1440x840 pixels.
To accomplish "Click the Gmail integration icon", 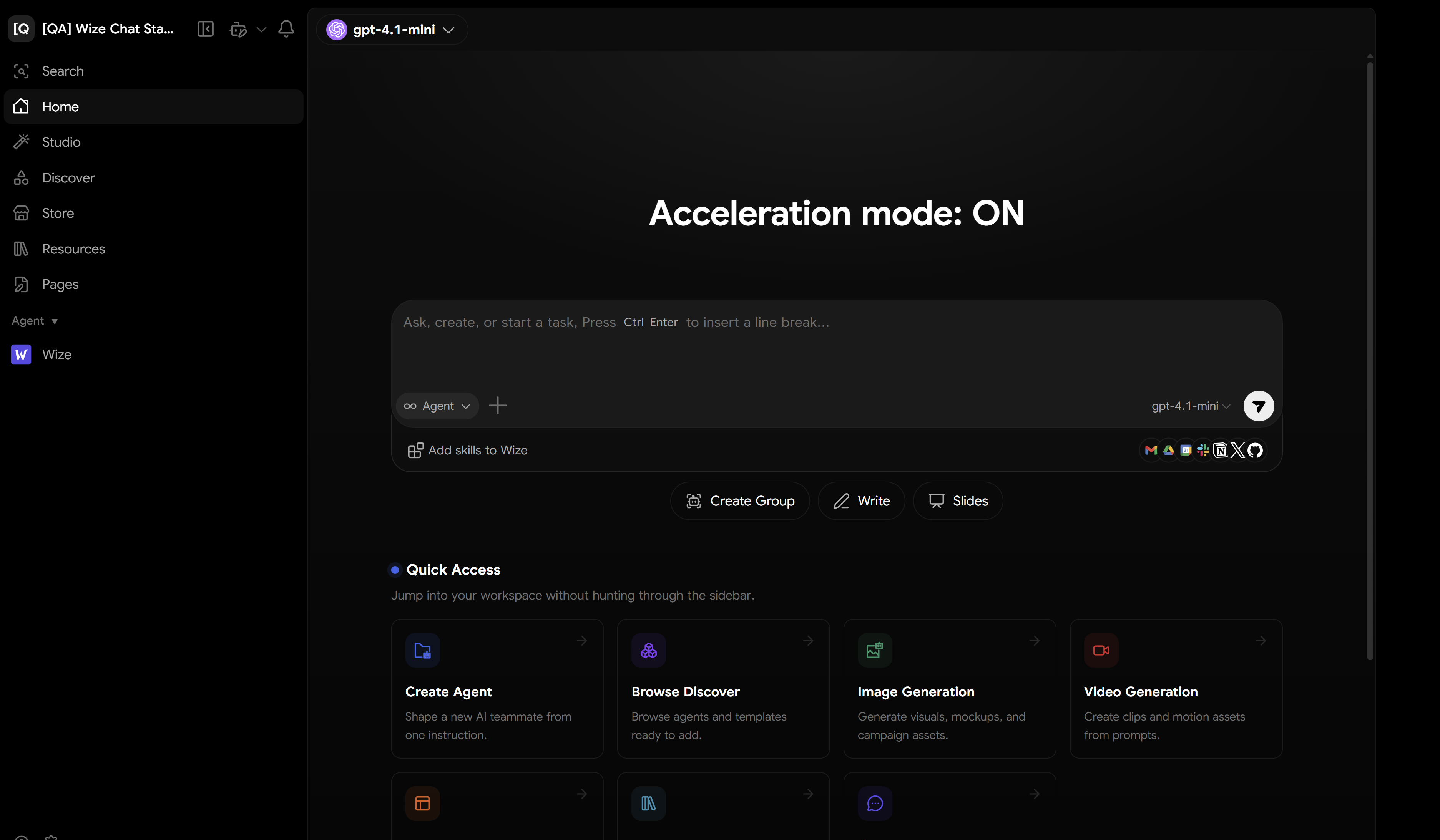I will tap(1151, 451).
